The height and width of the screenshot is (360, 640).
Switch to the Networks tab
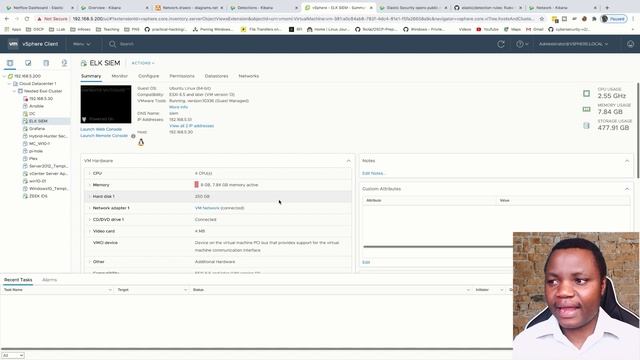click(249, 76)
